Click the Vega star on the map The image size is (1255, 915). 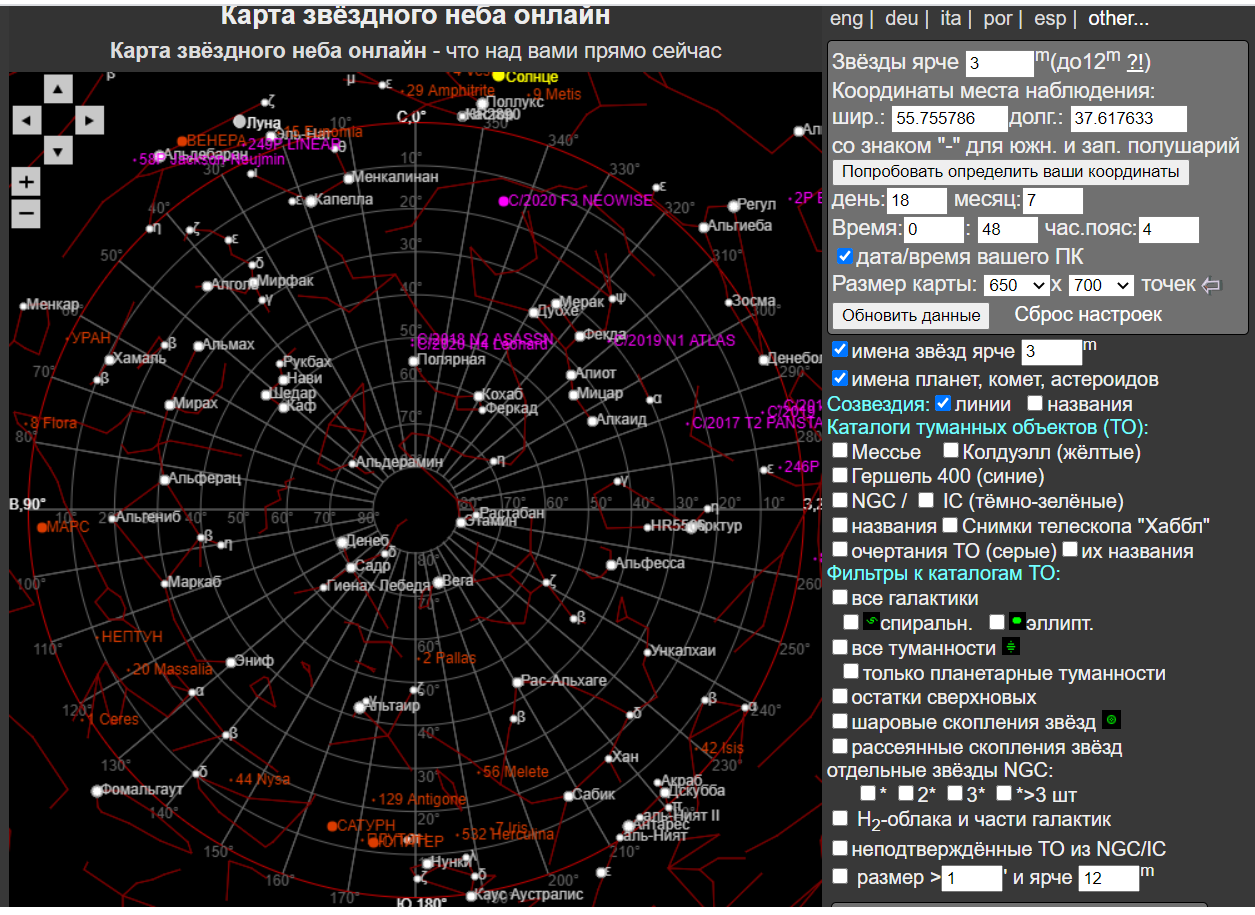438,582
